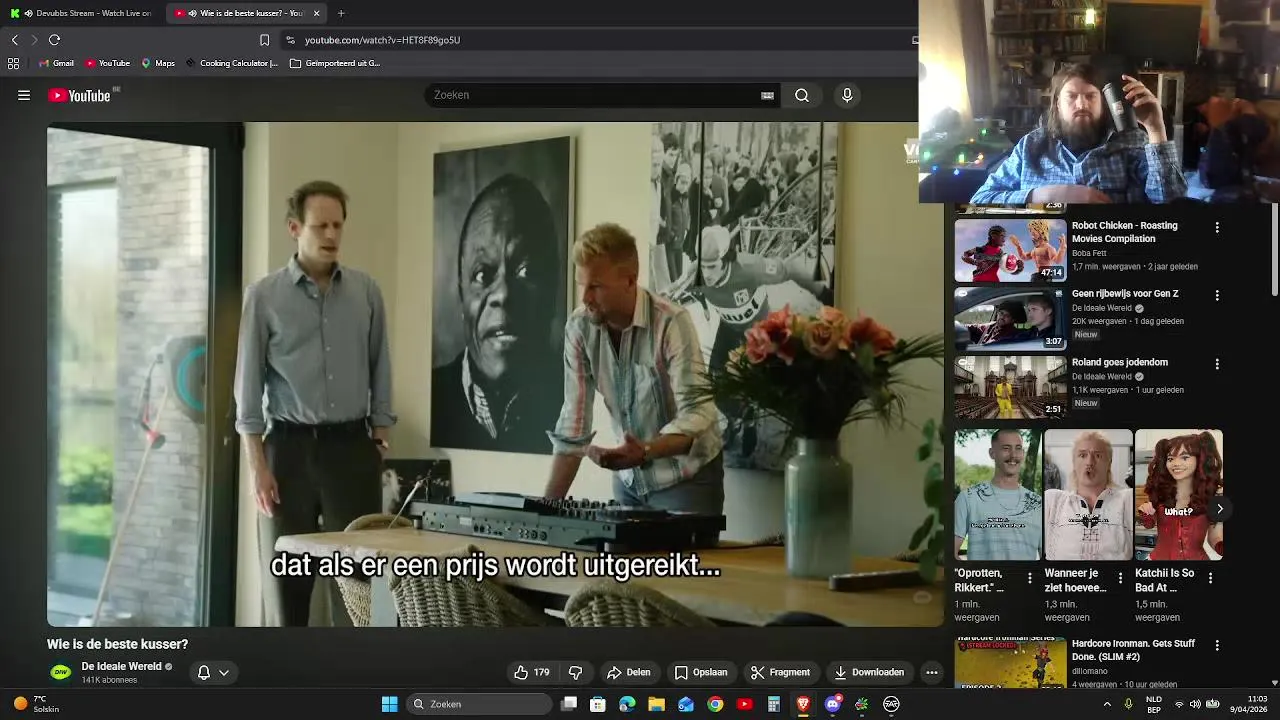Save the video with Opslaan
Image resolution: width=1280 pixels, height=720 pixels.
click(x=701, y=672)
